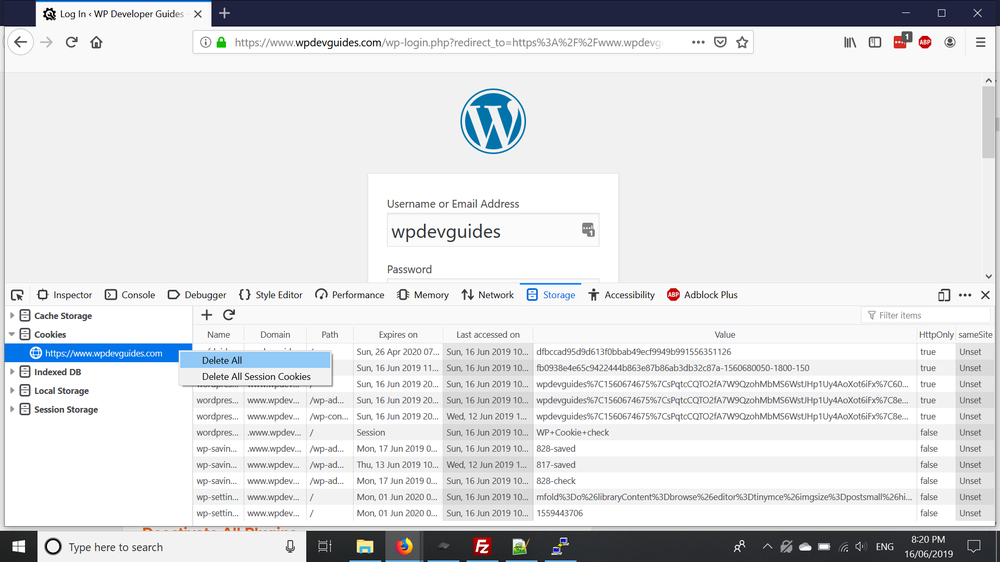Select the cookie row with value WP+Cookie+check
Viewport: 1000px width, 562px height.
[x=593, y=433]
